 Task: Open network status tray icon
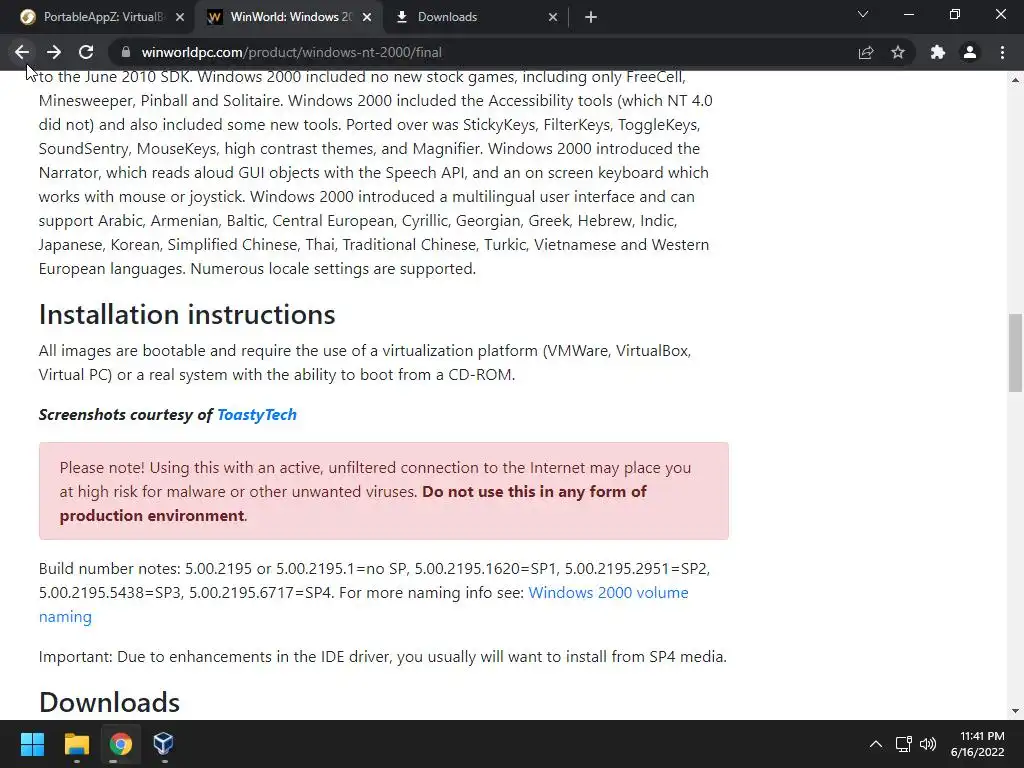pyautogui.click(x=904, y=744)
